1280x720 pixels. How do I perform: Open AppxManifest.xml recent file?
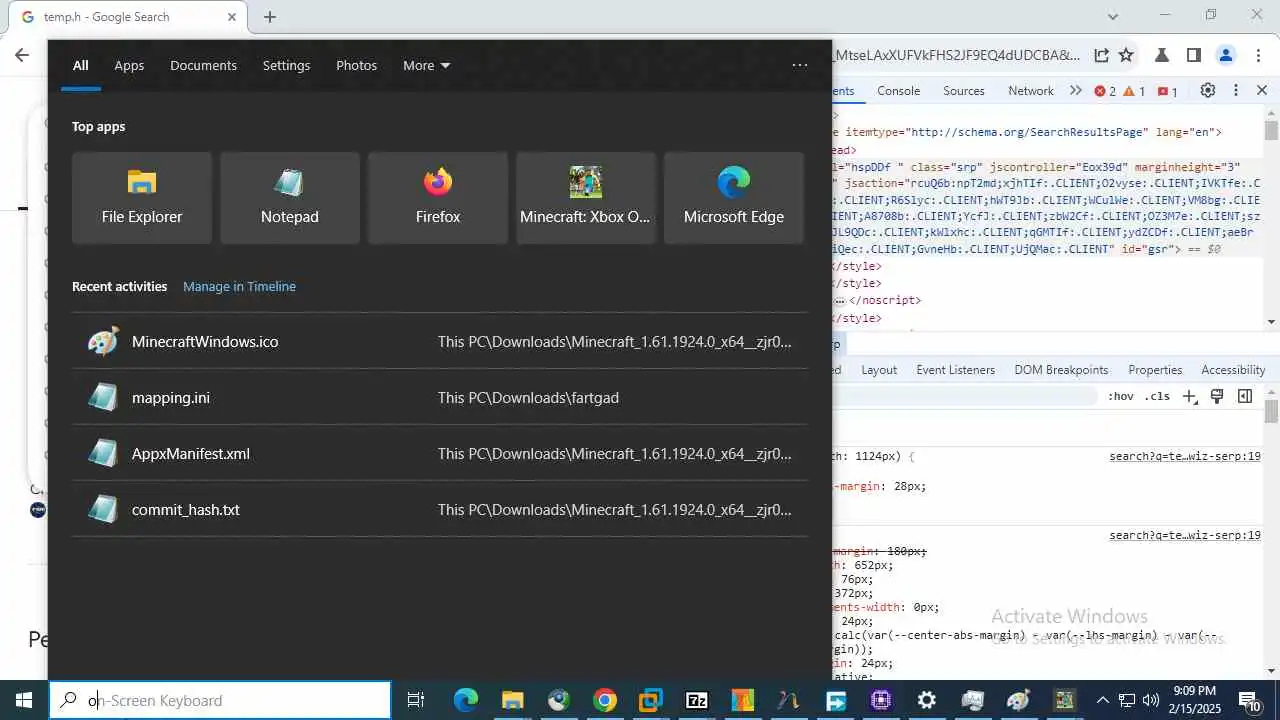pos(440,453)
